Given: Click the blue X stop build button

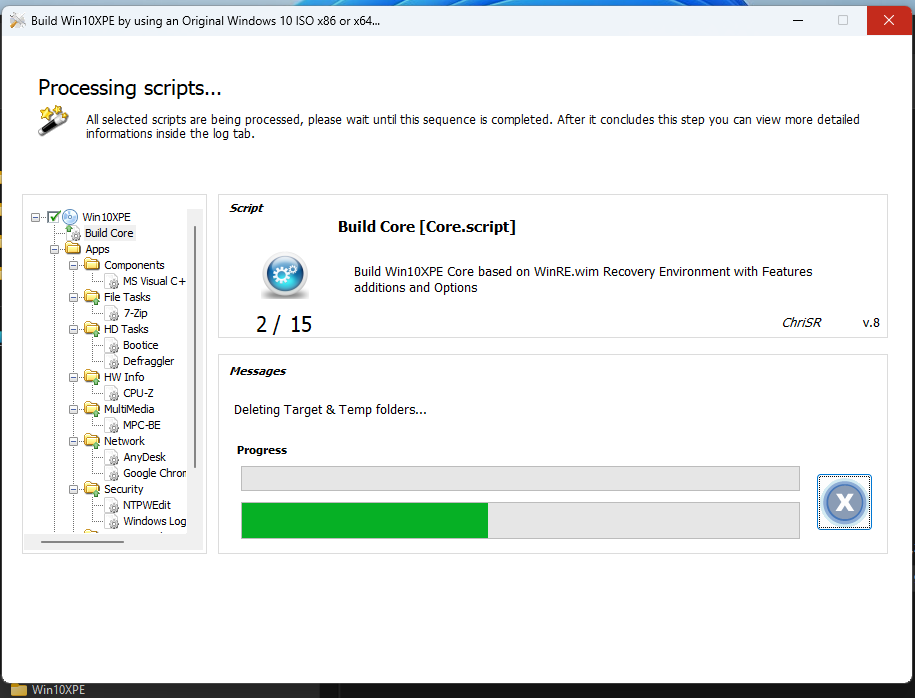Looking at the screenshot, I should (x=844, y=502).
